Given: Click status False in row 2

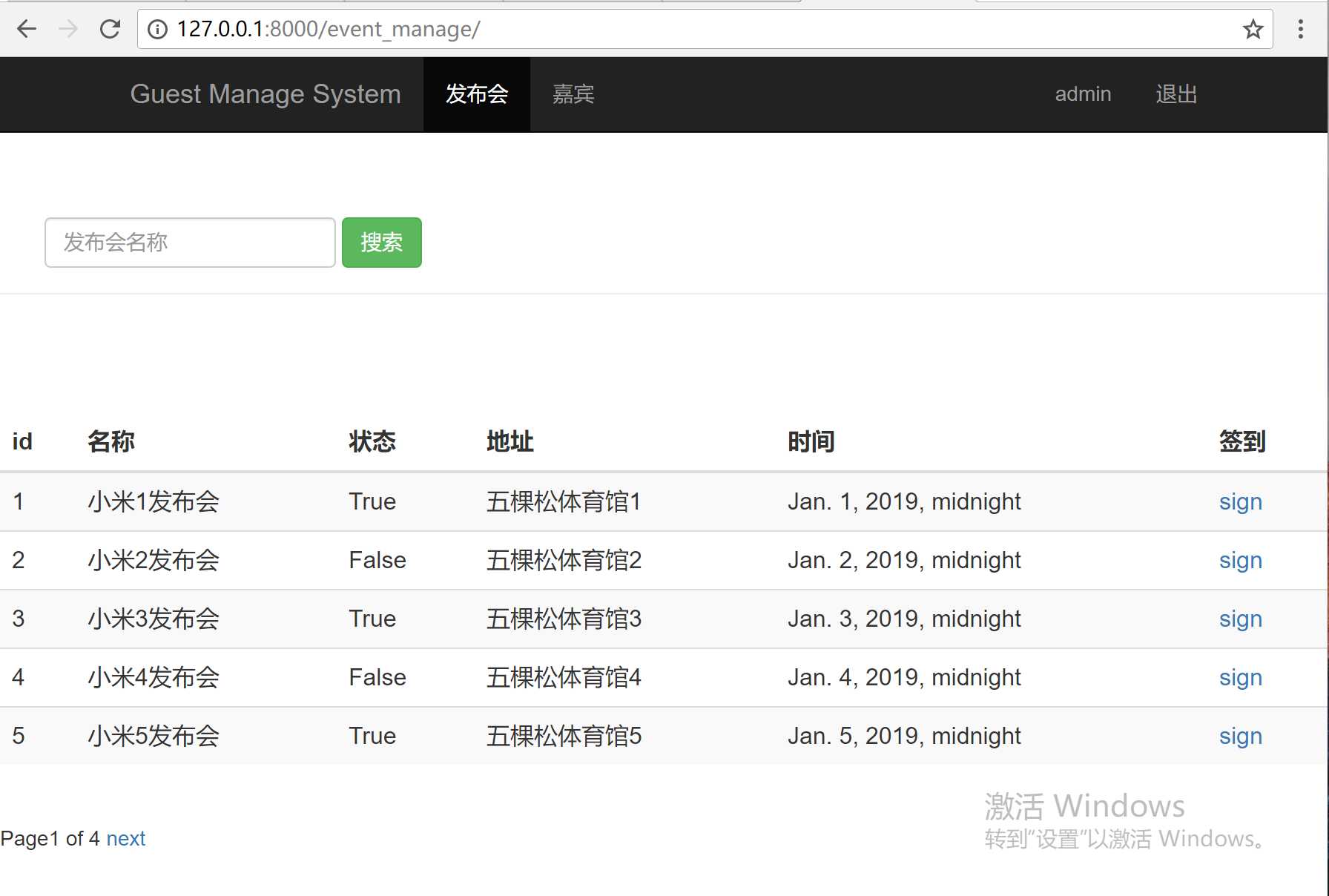Looking at the screenshot, I should [377, 561].
